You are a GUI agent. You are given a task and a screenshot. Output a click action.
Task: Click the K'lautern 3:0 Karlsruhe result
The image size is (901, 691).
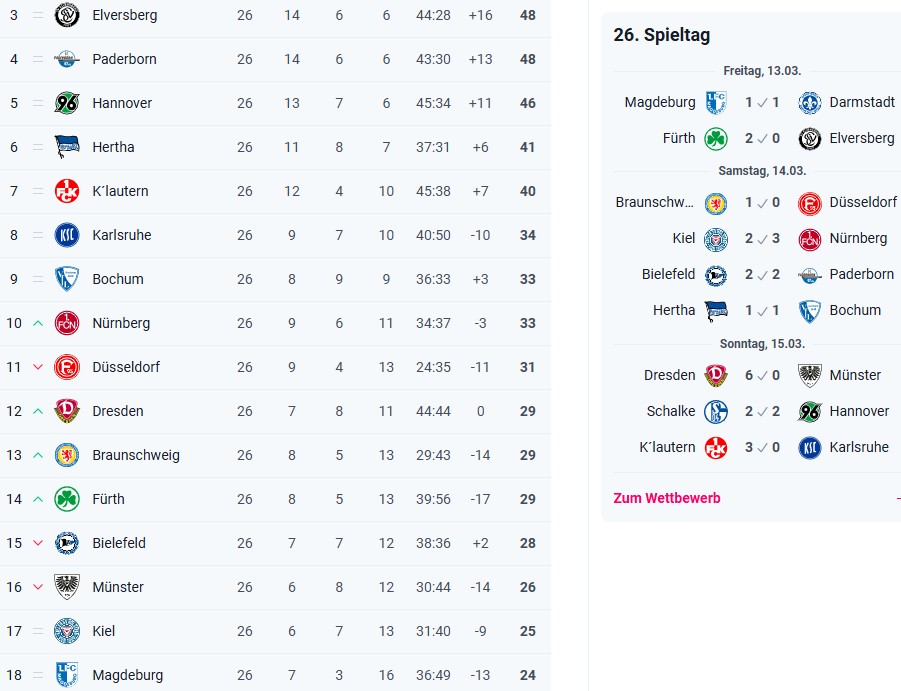click(x=762, y=447)
